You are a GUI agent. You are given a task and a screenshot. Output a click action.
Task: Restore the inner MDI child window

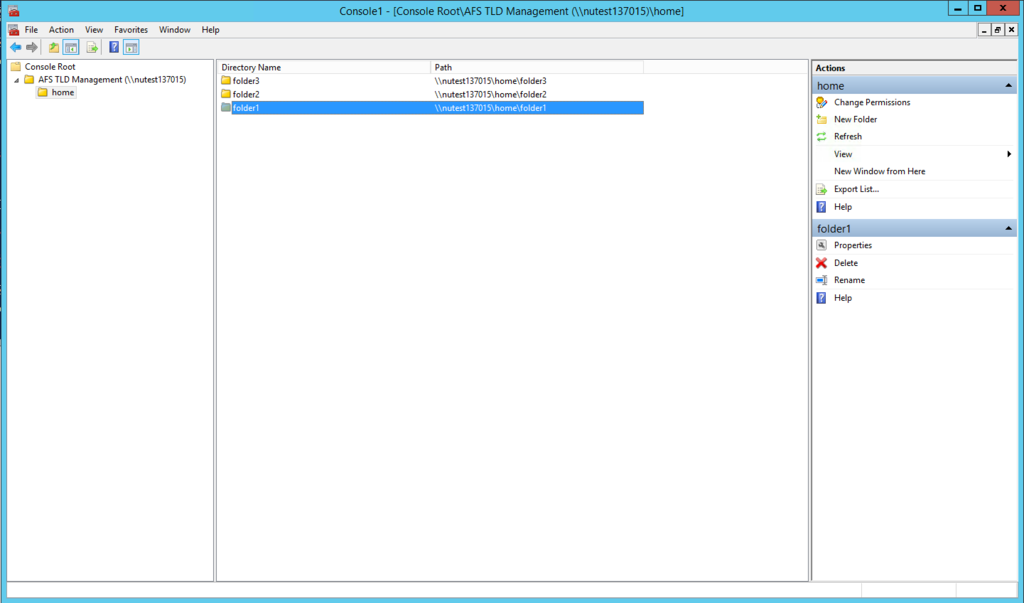(998, 30)
